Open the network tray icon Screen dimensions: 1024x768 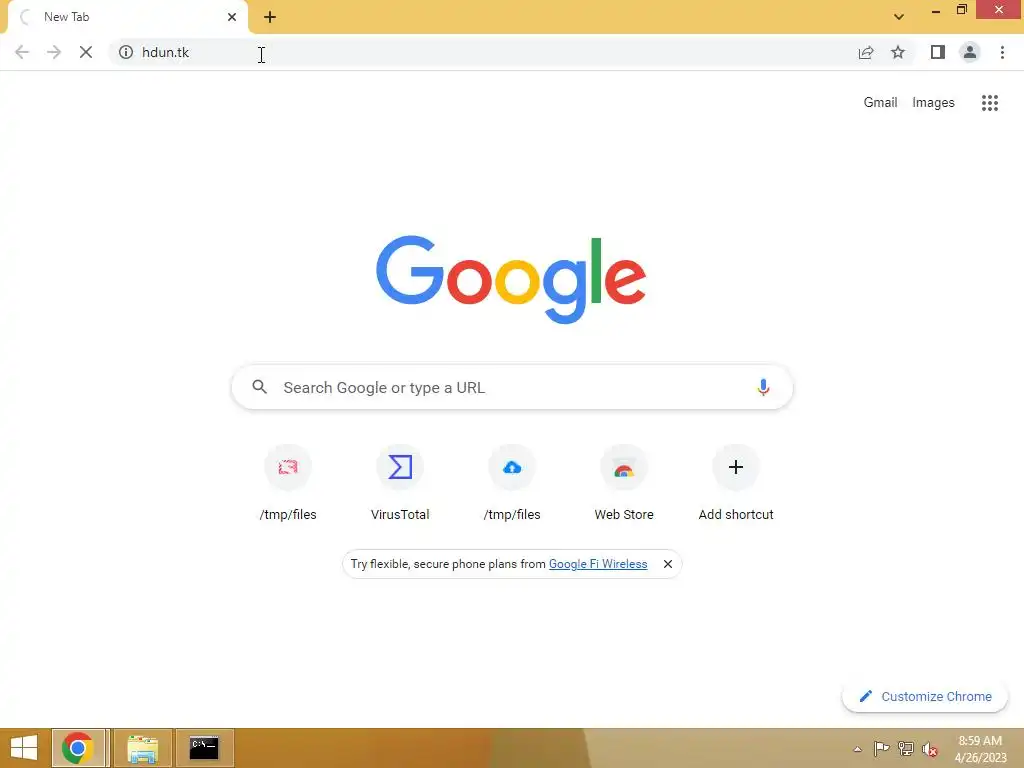pos(905,749)
